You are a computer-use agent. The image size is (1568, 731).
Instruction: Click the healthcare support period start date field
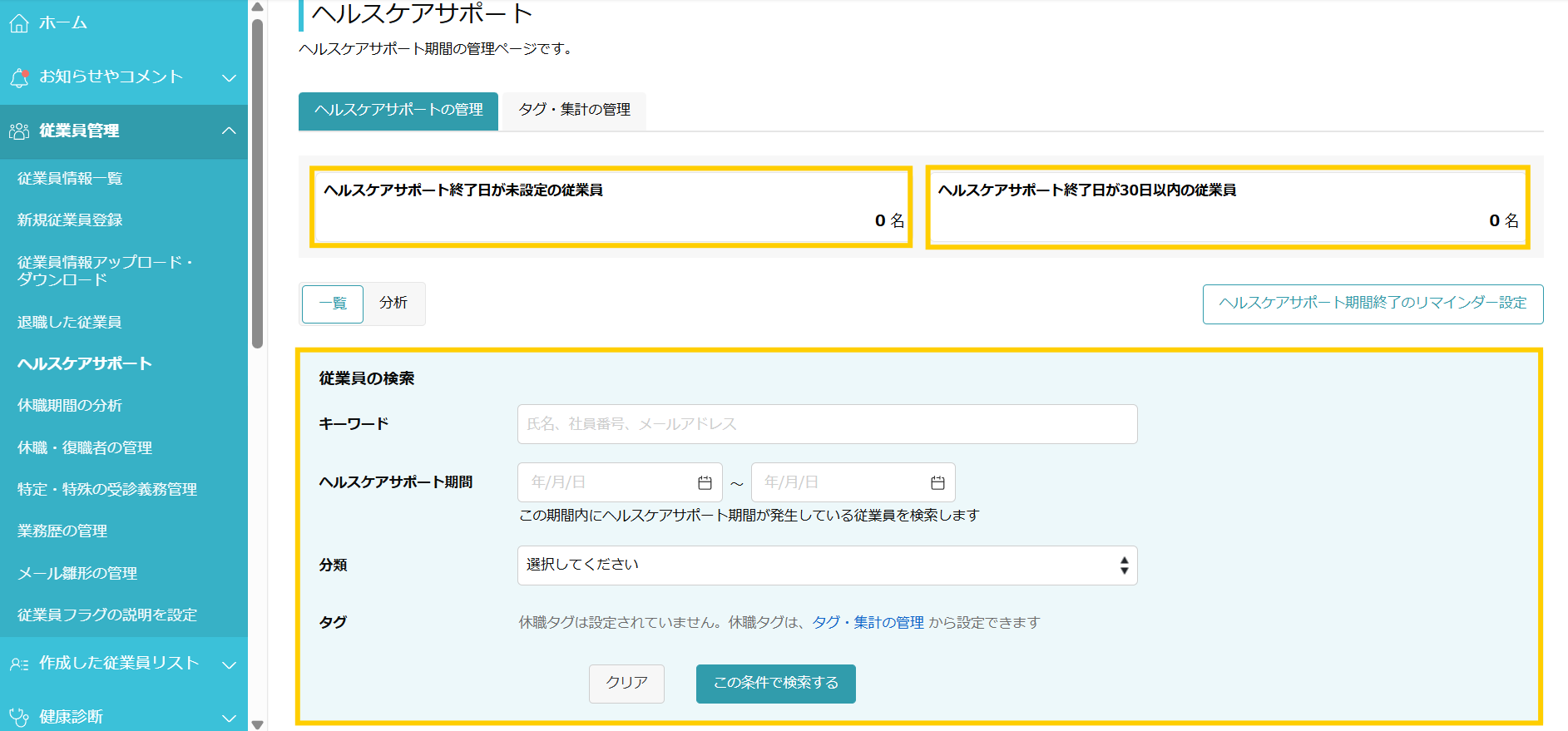[620, 482]
